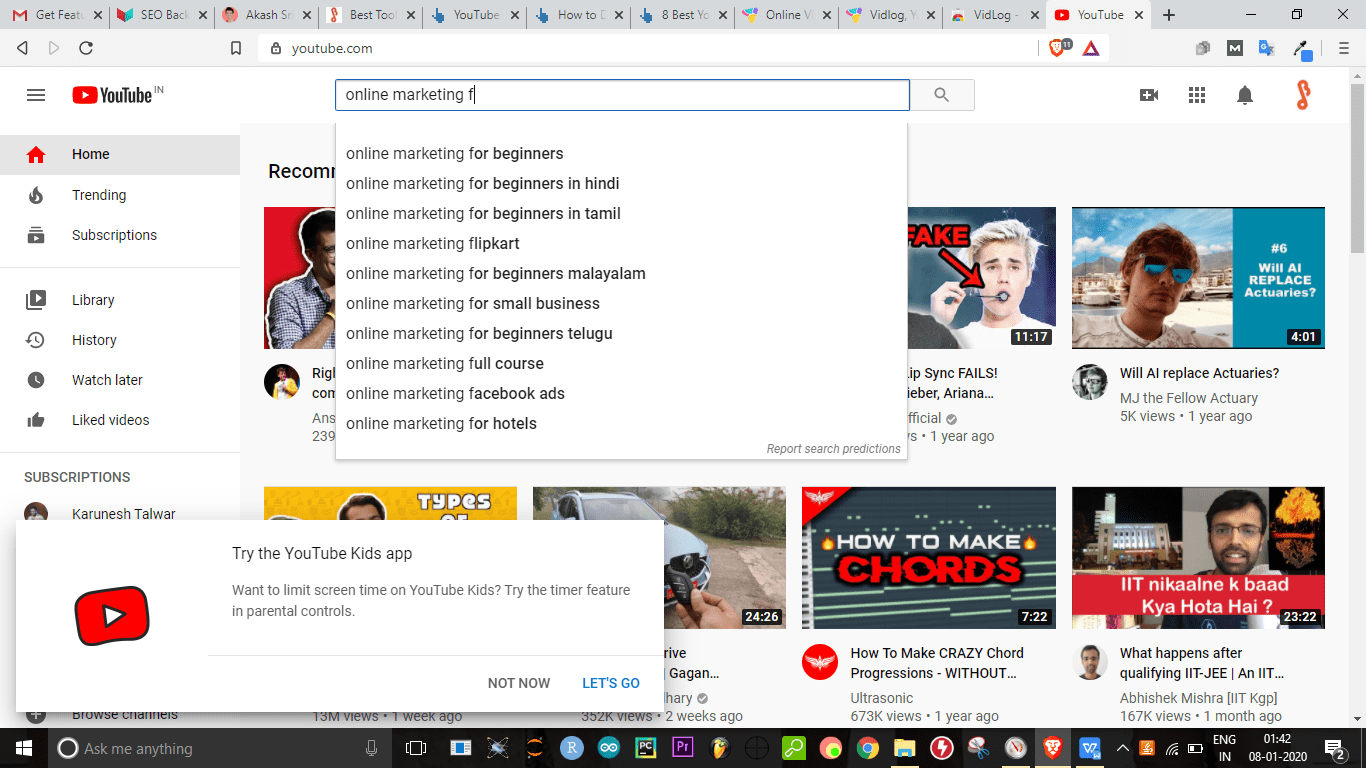Open Watch later in the sidebar
Screen dimensions: 1366x768
click(x=120, y=380)
